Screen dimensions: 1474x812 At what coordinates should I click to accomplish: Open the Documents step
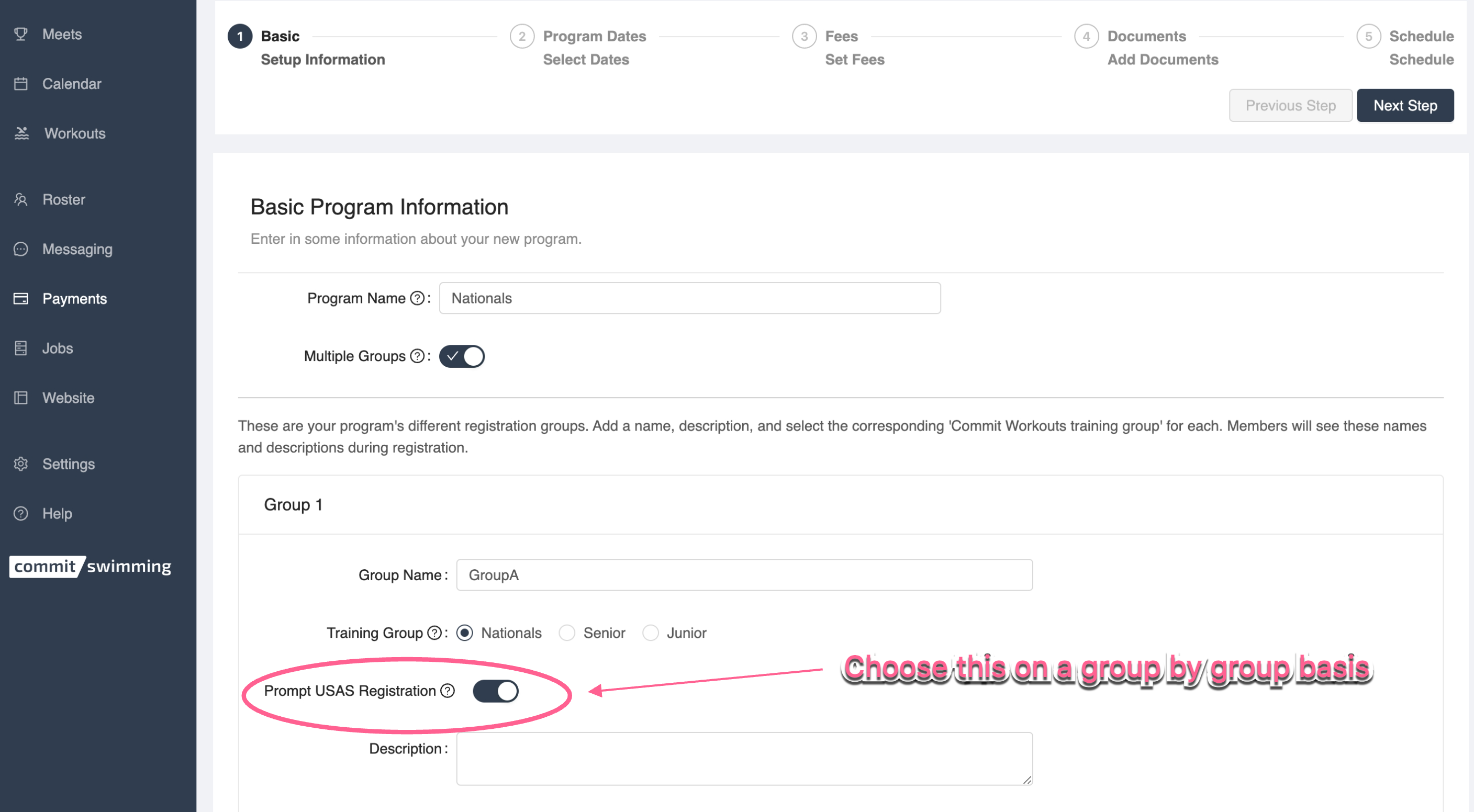coord(1146,37)
